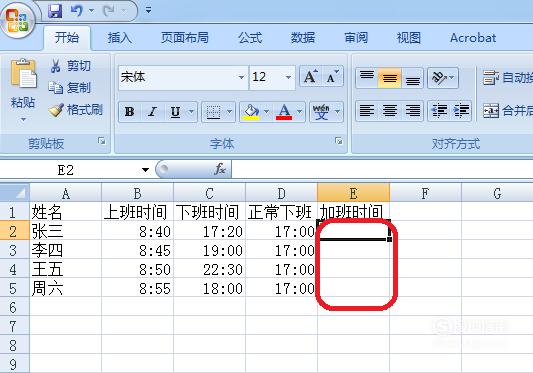Viewport: 533px width, 373px height.
Task: Expand the borders options arrow
Action: pyautogui.click(x=229, y=112)
